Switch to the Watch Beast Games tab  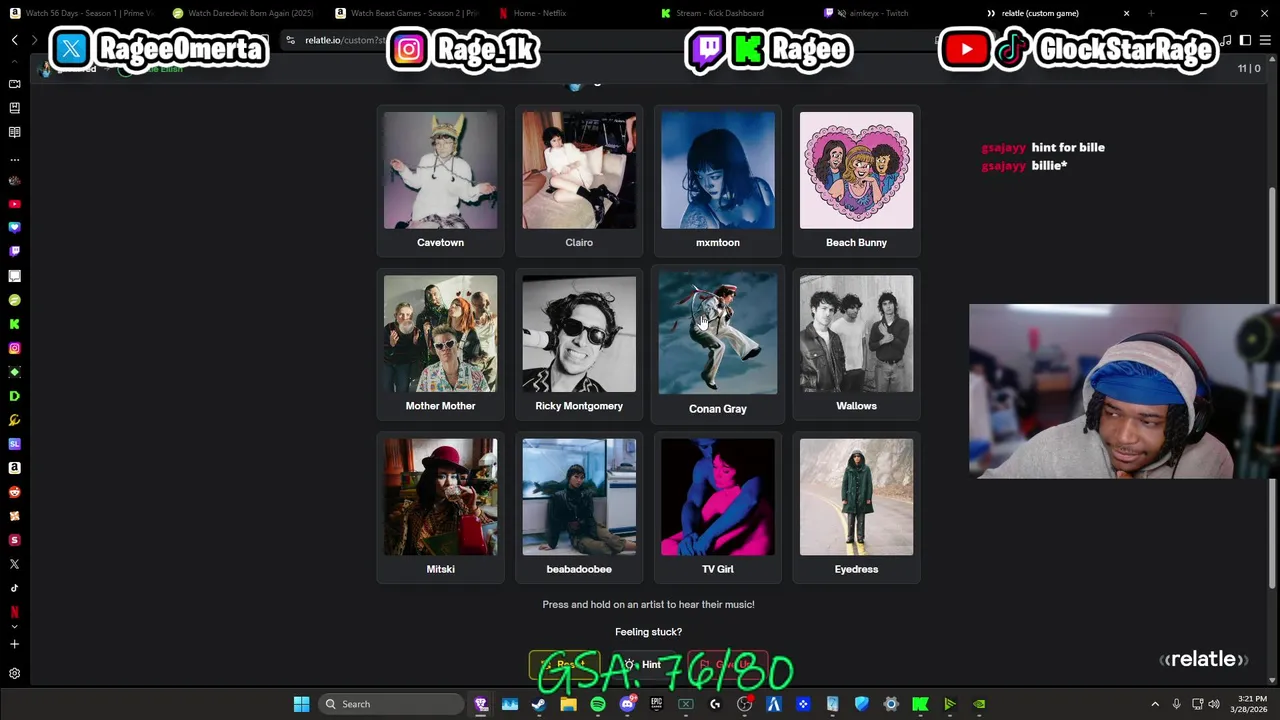[x=406, y=13]
